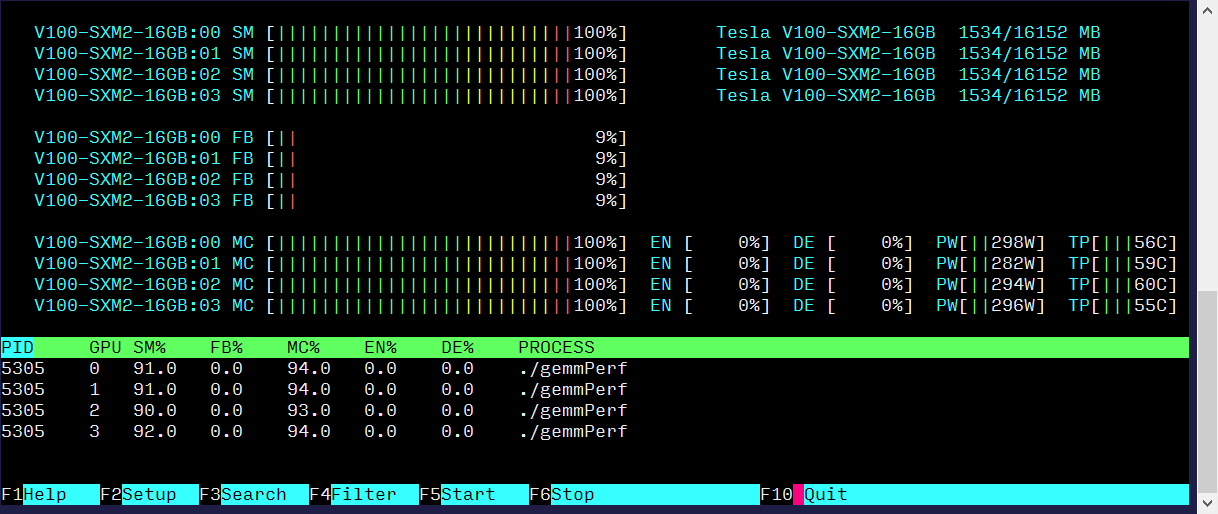Open F4 Filter option
This screenshot has height=514, width=1218.
(x=364, y=494)
